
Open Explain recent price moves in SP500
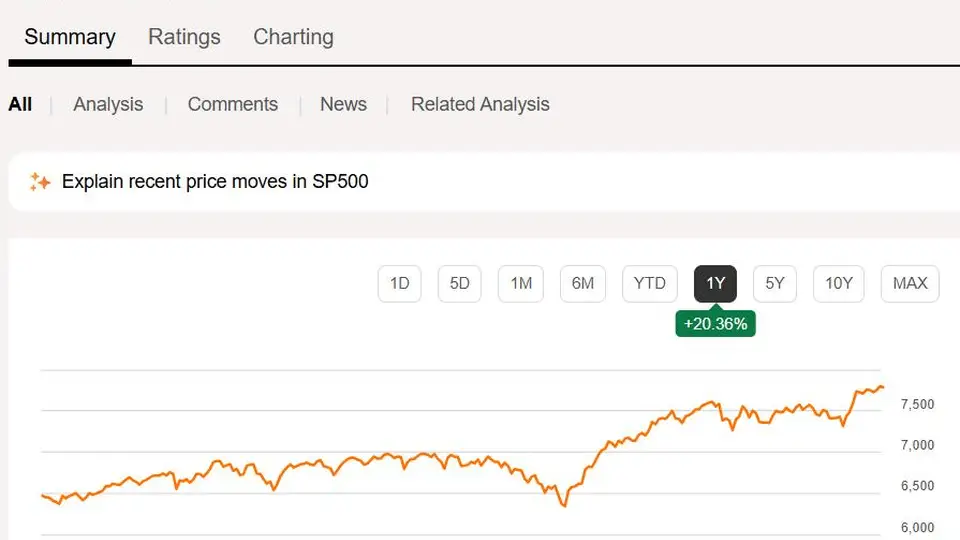pyautogui.click(x=215, y=182)
